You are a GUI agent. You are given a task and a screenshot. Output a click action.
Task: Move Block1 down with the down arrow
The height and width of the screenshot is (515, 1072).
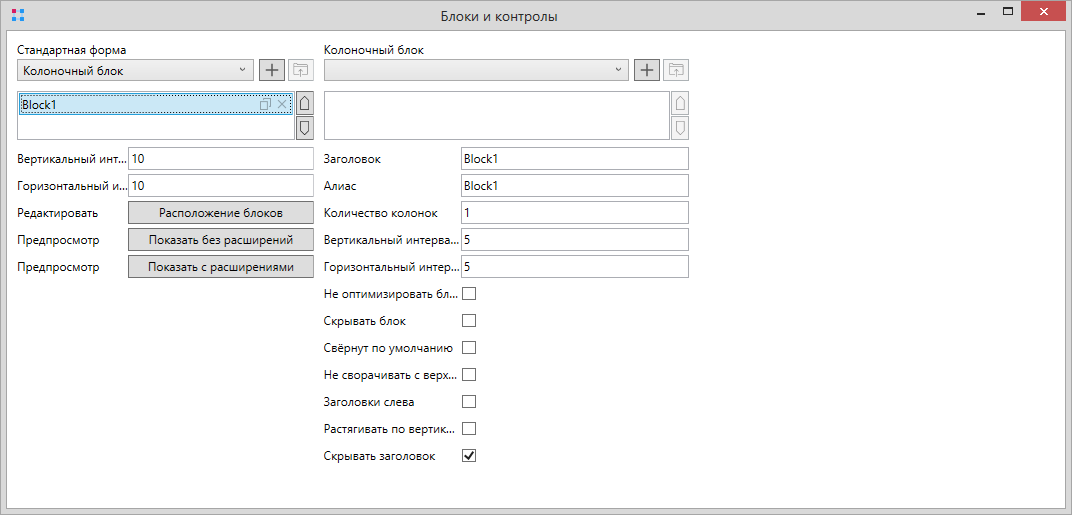point(305,128)
